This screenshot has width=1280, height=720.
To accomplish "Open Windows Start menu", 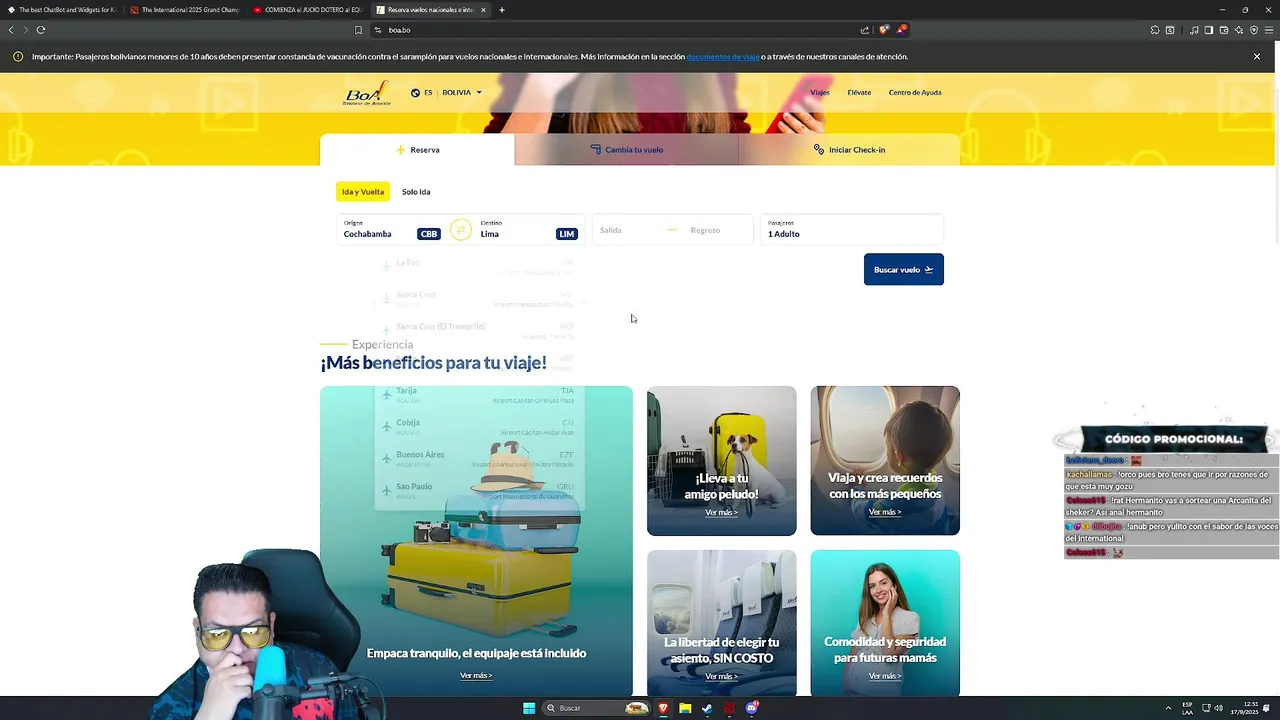I will click(x=529, y=708).
